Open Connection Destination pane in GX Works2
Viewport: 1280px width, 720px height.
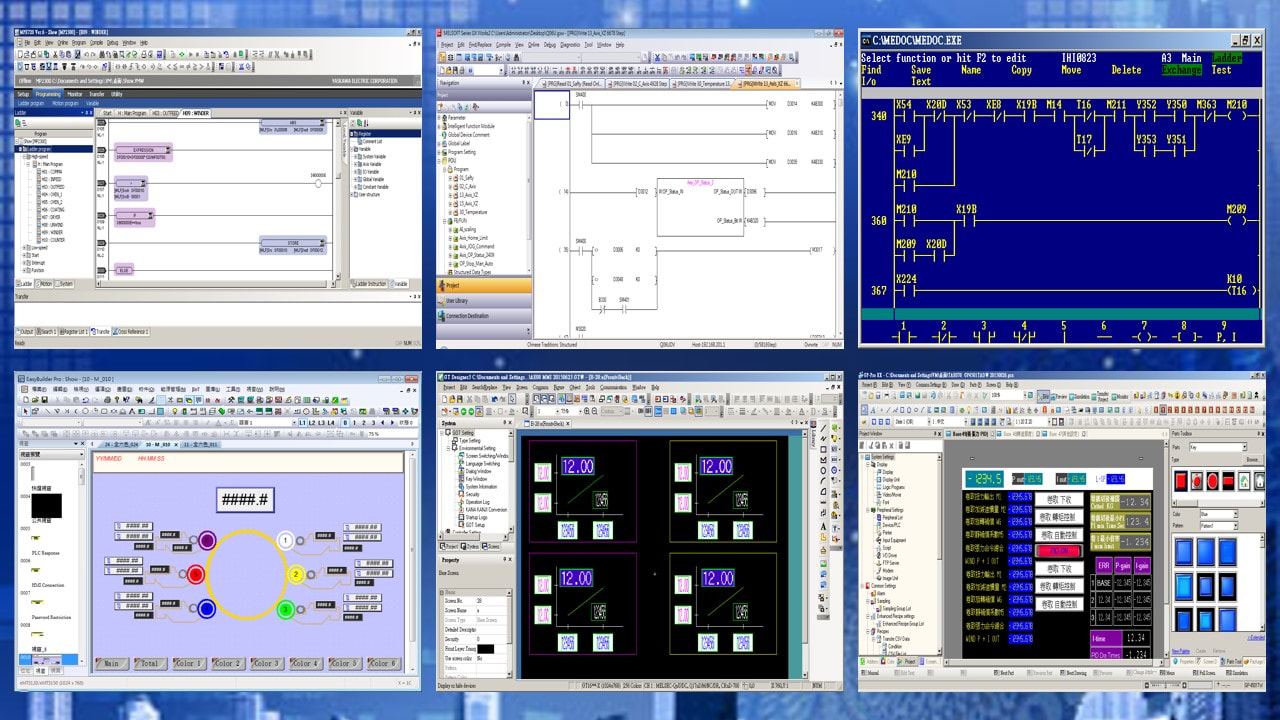pos(484,315)
